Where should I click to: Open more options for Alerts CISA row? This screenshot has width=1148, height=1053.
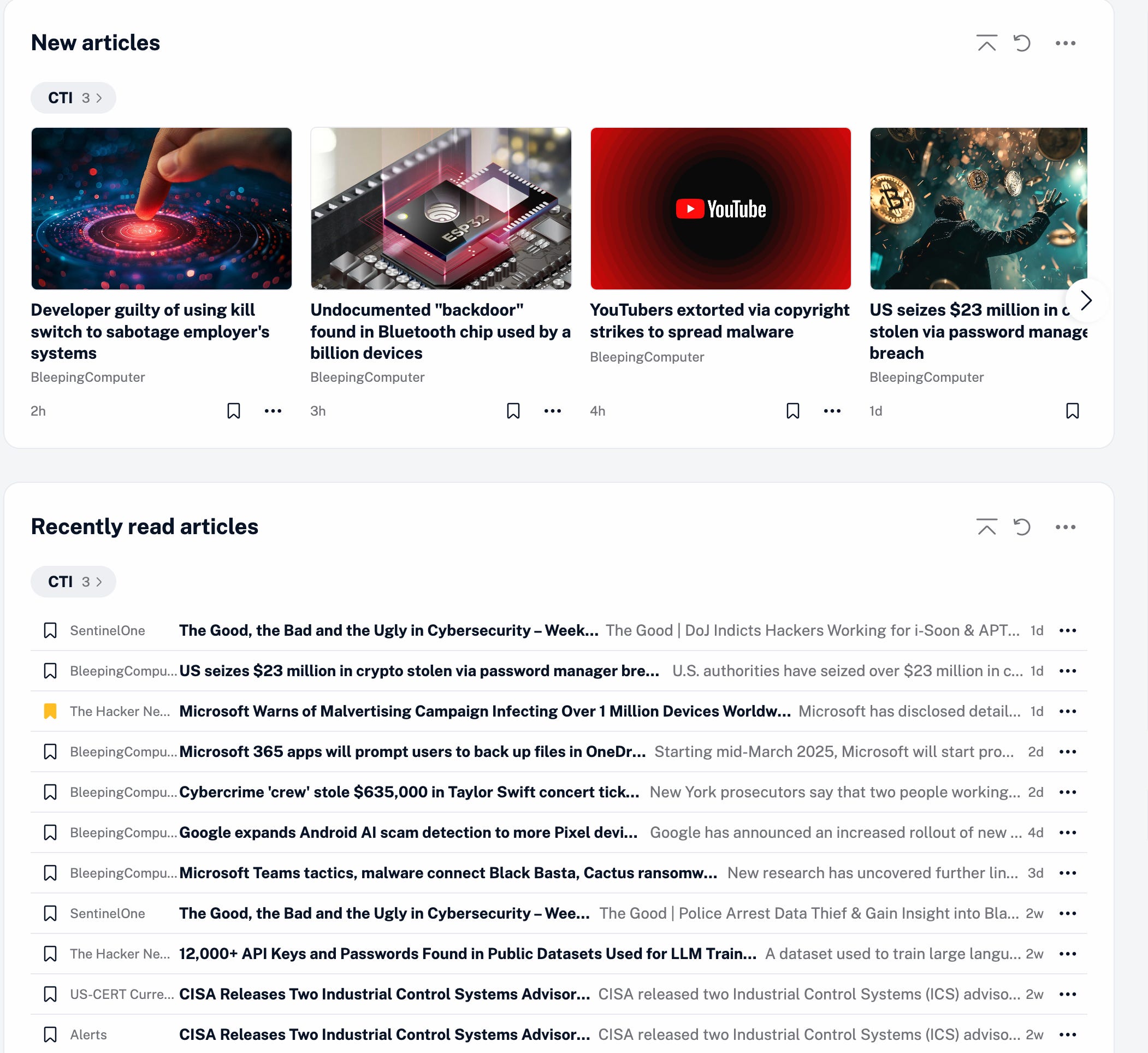coord(1068,1035)
